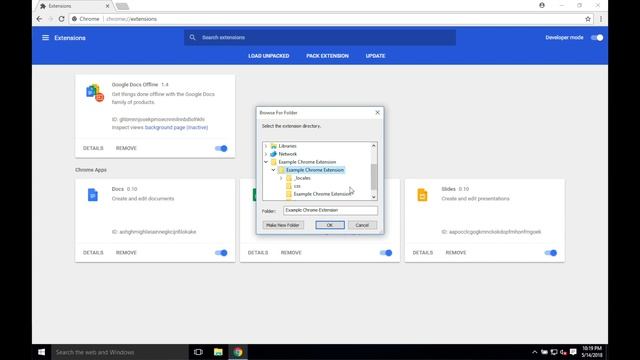Open the volume icon in system tray
The height and width of the screenshot is (360, 640).
(563, 352)
